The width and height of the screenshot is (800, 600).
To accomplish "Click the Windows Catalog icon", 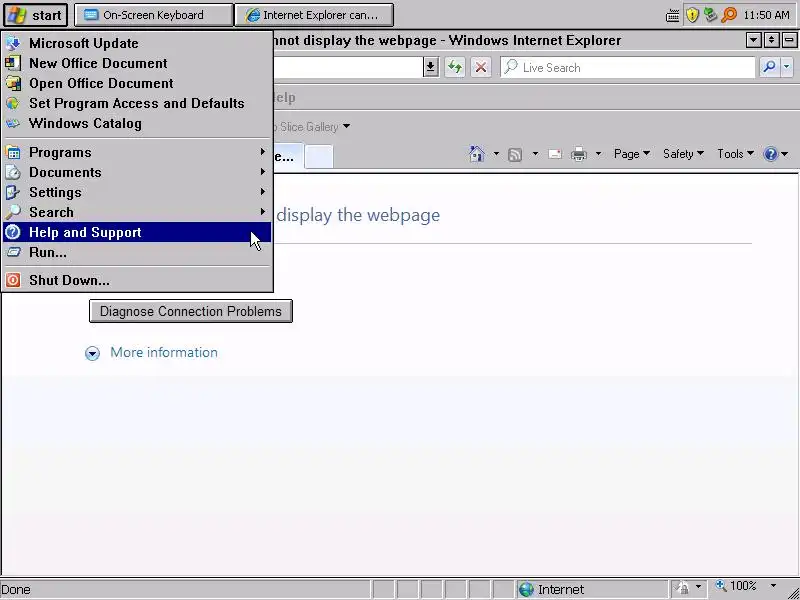I will (13, 123).
